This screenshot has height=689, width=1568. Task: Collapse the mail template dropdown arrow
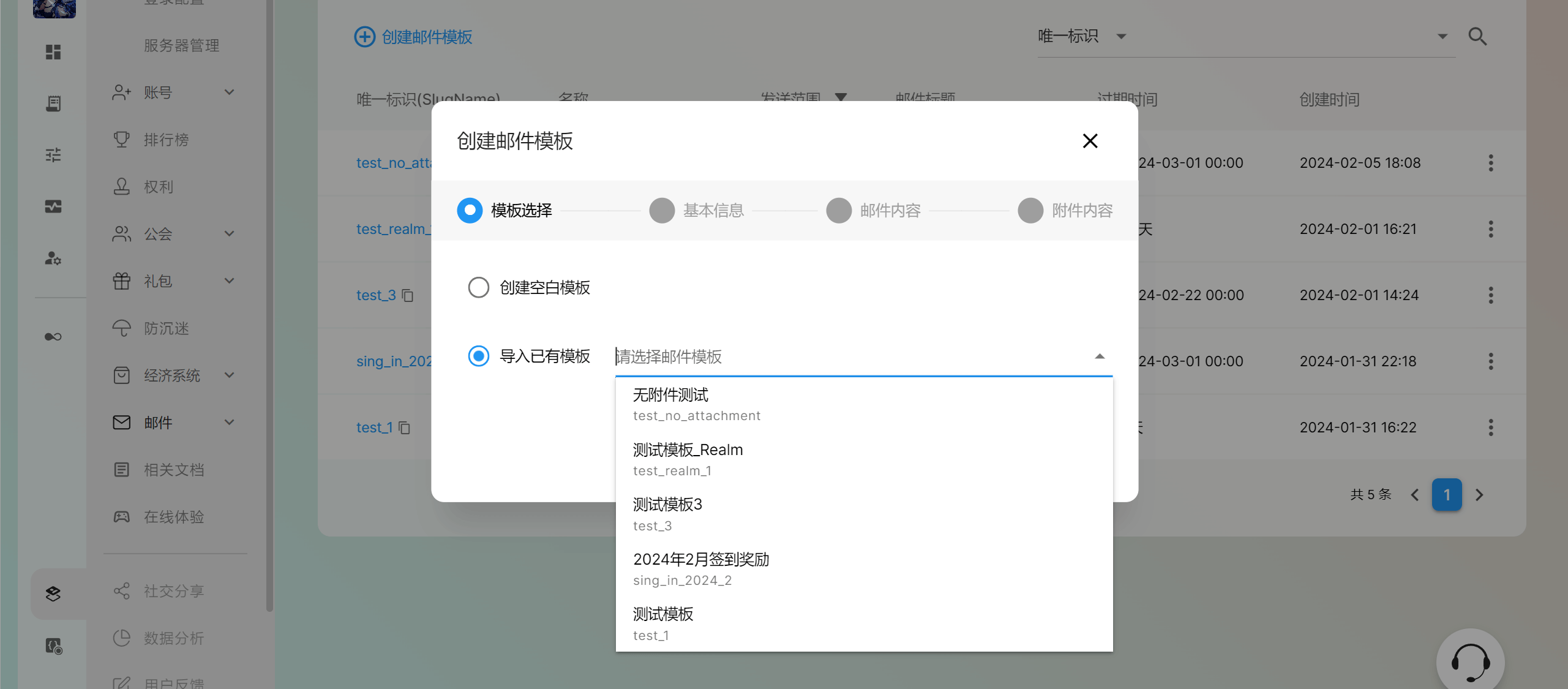click(1099, 356)
